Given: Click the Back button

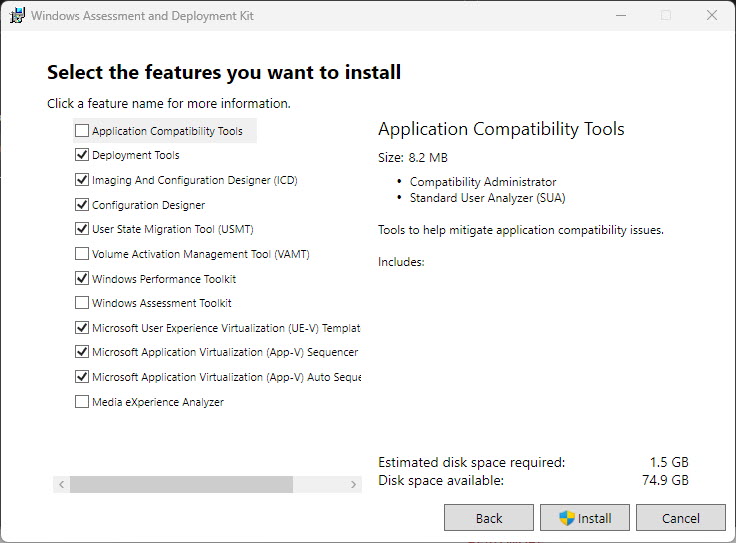Looking at the screenshot, I should (489, 518).
